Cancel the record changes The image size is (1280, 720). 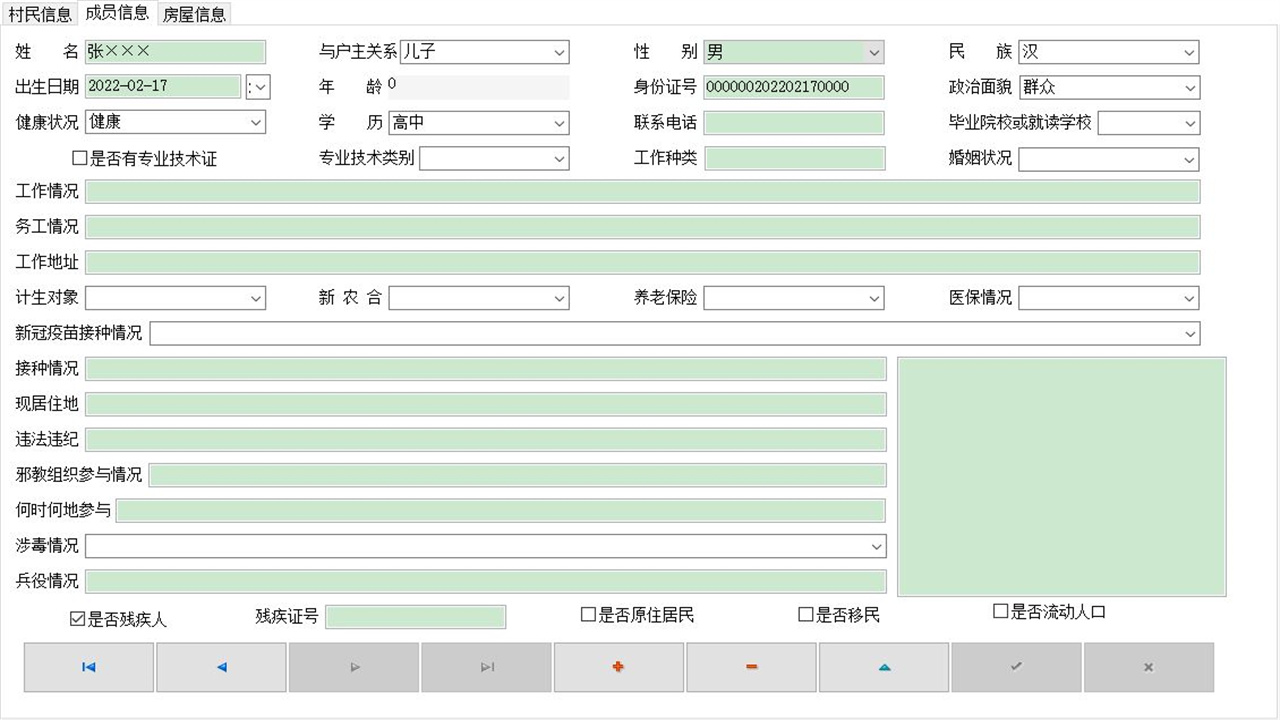pos(1148,667)
